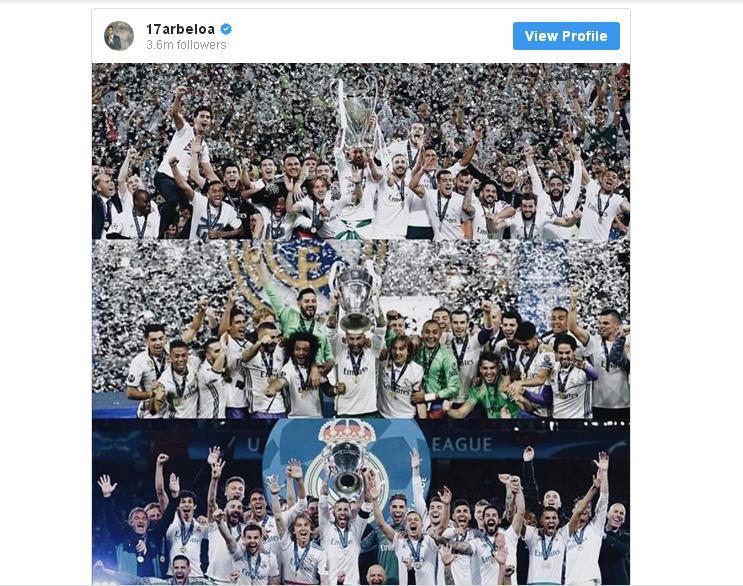Click the crowned club crest in bottom photo
Viewport: 743px width, 586px height.
[x=346, y=436]
